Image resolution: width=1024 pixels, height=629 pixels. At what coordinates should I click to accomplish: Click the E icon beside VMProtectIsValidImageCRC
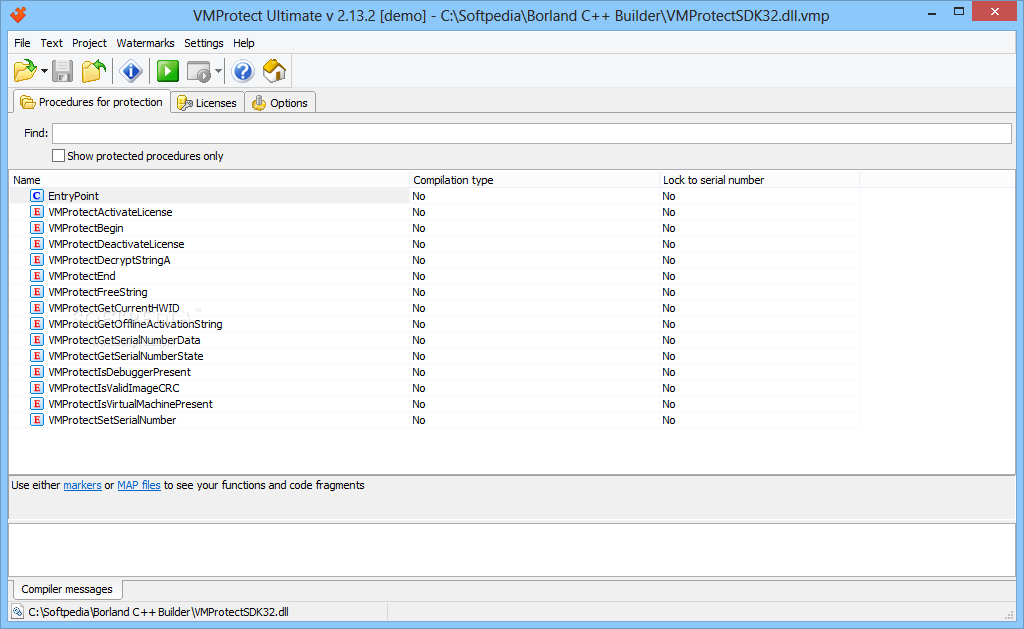coord(37,387)
